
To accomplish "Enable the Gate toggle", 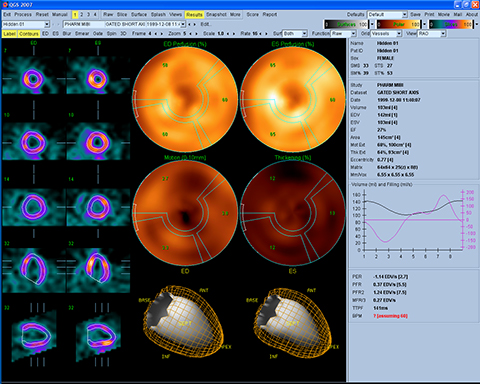I will coord(98,34).
